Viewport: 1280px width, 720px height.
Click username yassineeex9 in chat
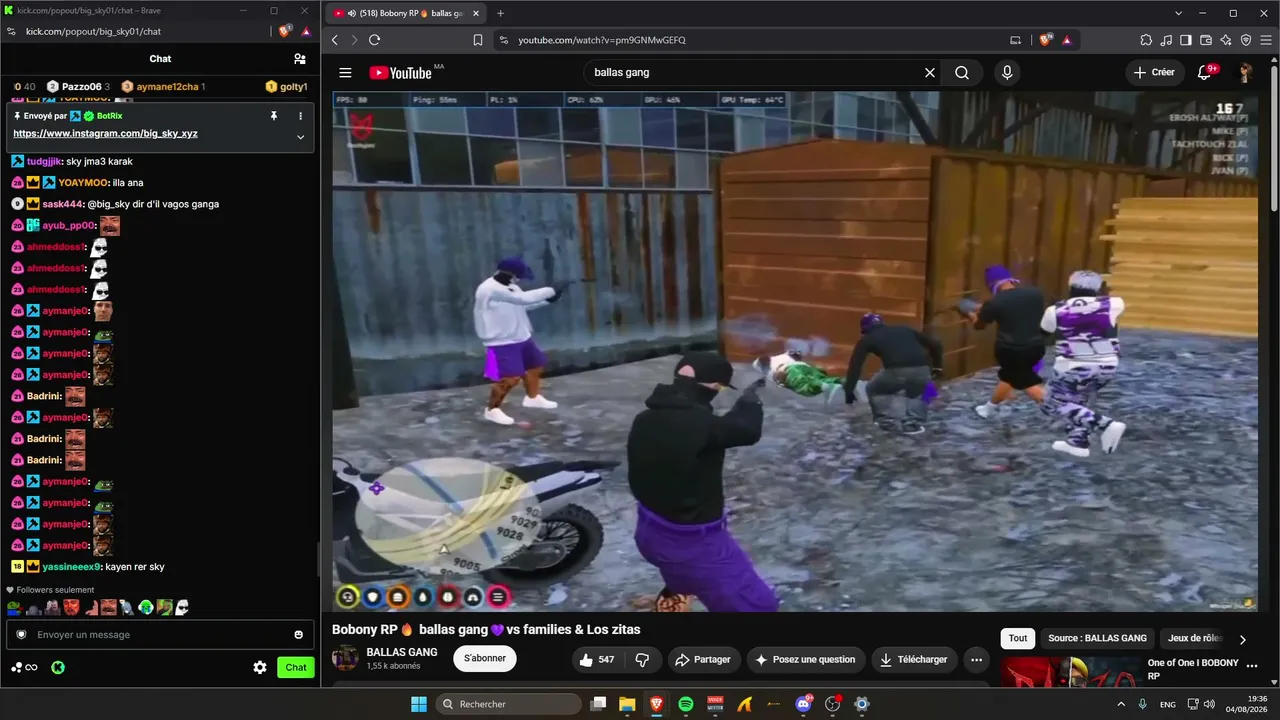[x=72, y=567]
